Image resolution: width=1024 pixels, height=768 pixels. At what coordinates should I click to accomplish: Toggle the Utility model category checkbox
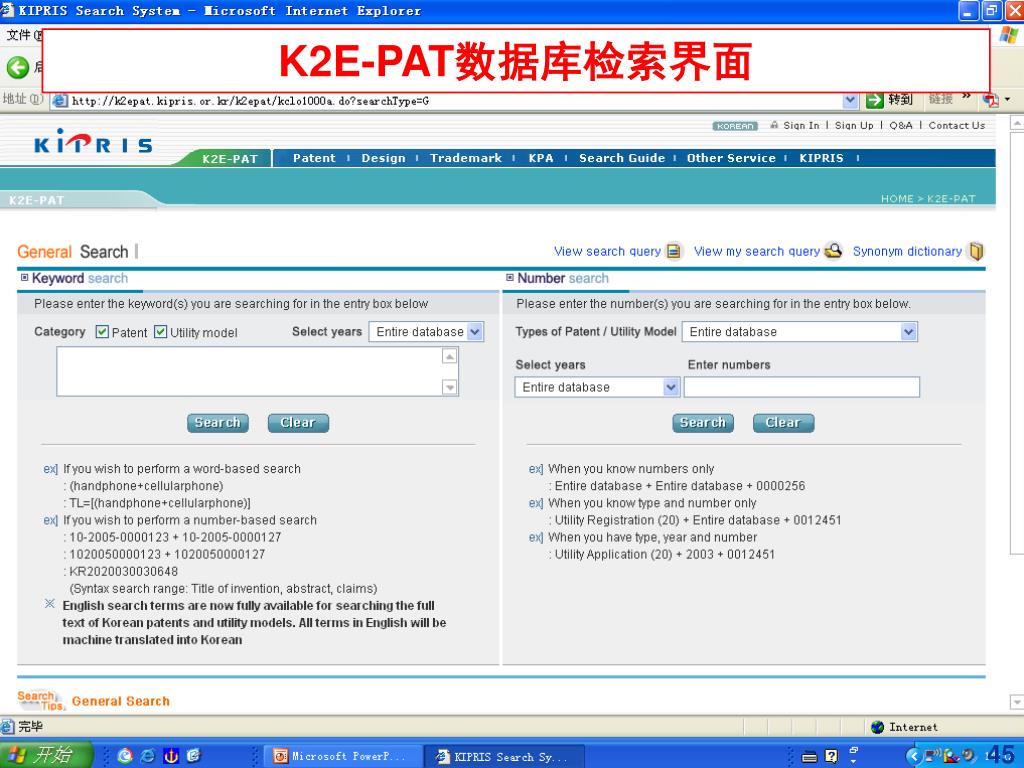(x=161, y=332)
